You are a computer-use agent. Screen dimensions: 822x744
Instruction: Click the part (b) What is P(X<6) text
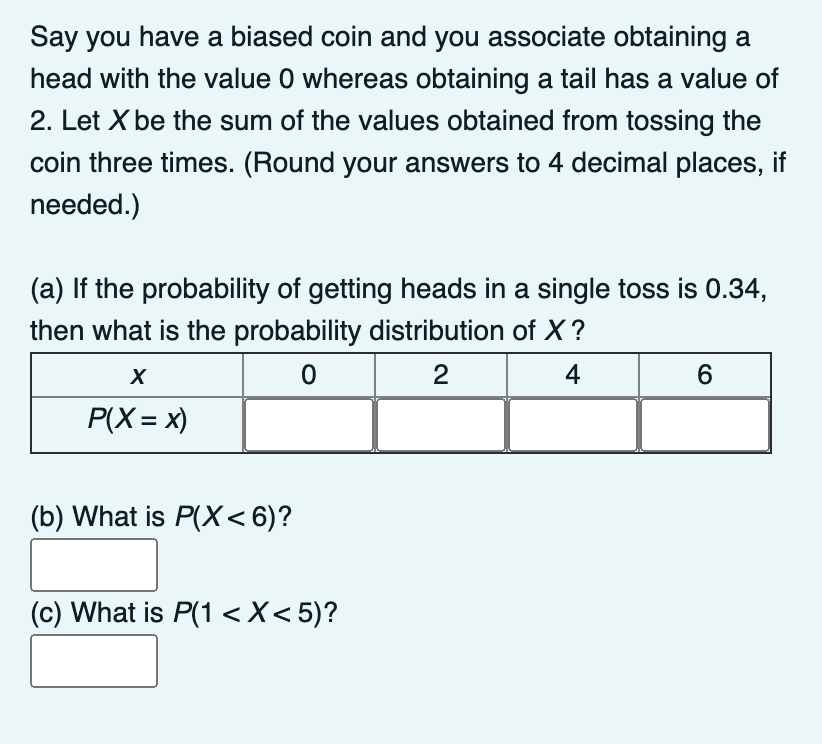click(161, 517)
